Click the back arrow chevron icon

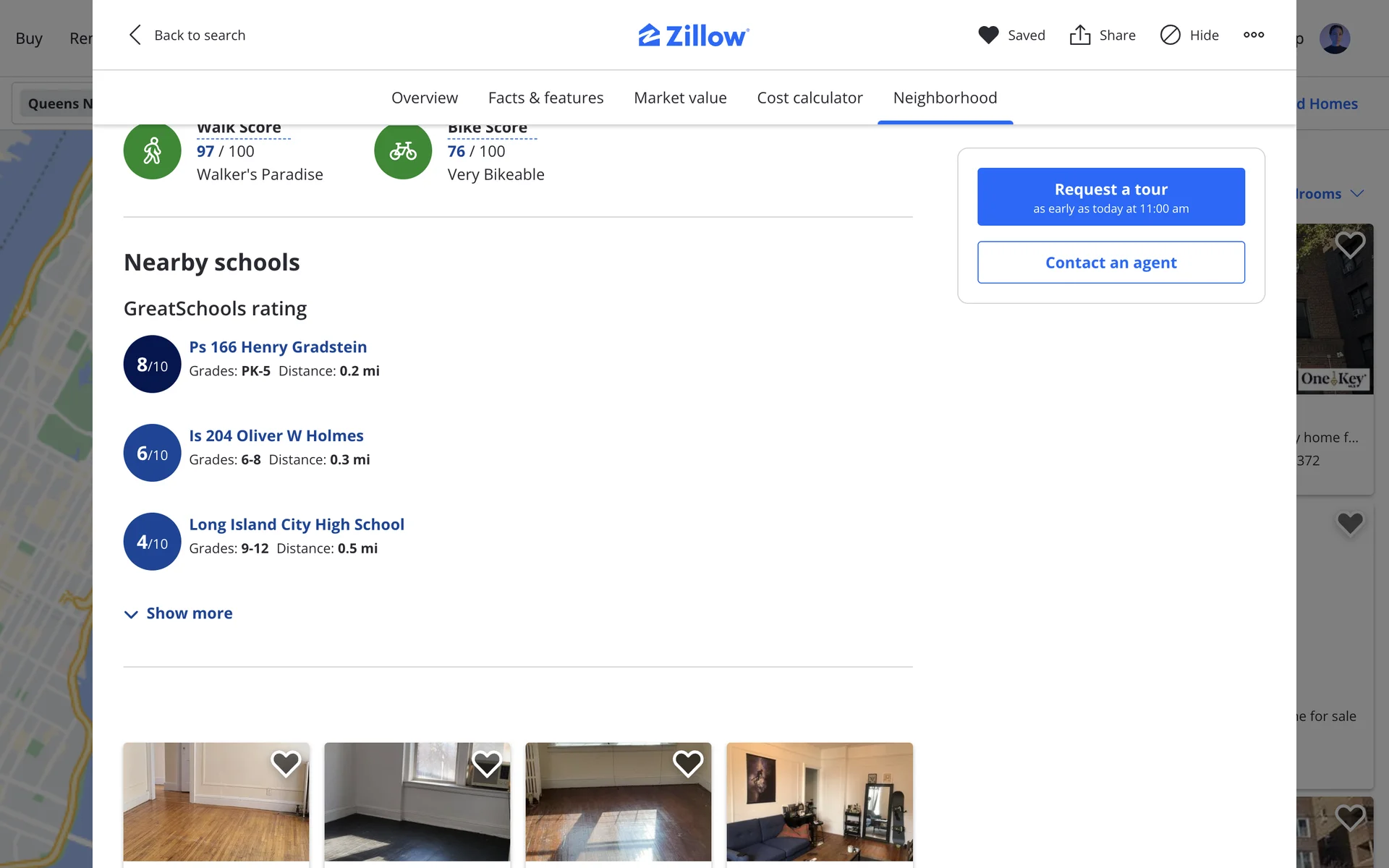[135, 35]
